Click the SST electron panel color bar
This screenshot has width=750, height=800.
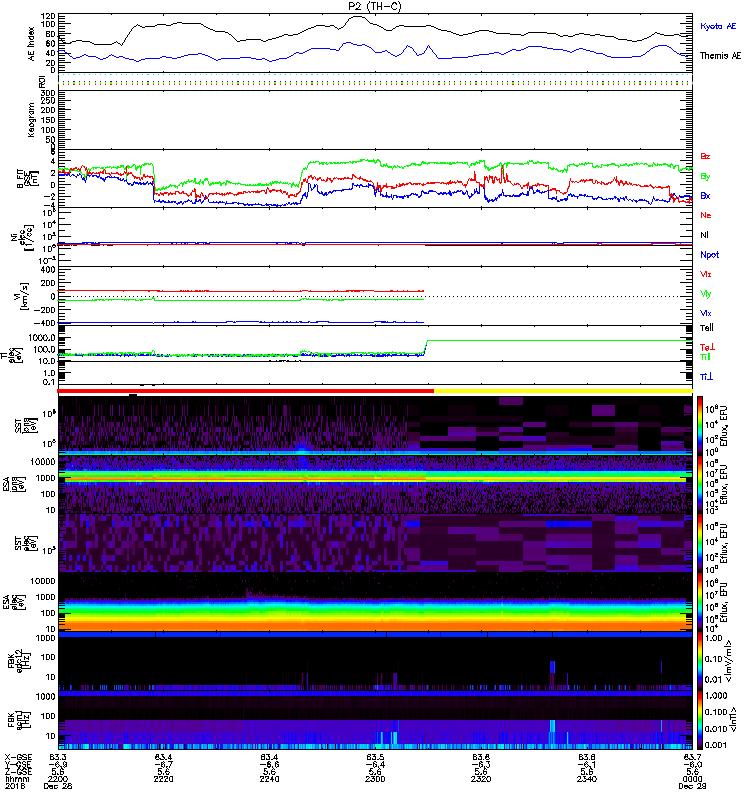coord(700,543)
